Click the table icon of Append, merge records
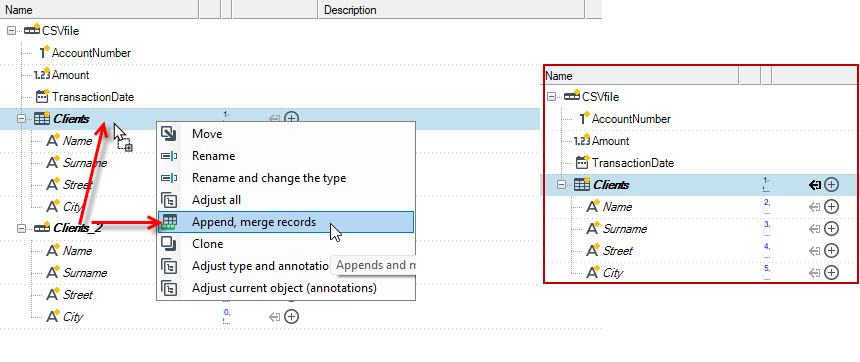This screenshot has height=362, width=860. coord(169,222)
